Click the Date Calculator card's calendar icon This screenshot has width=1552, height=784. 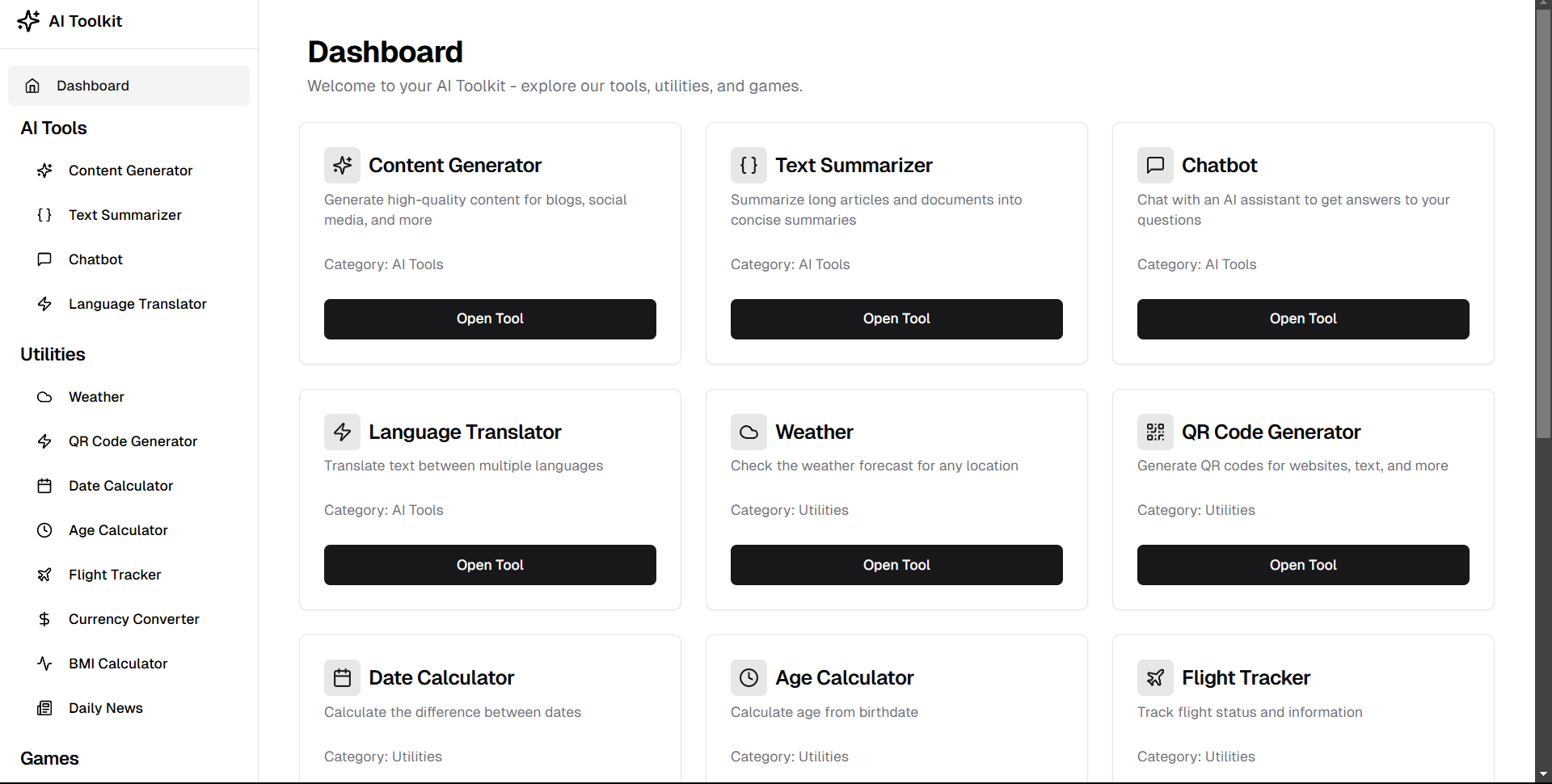[x=342, y=677]
